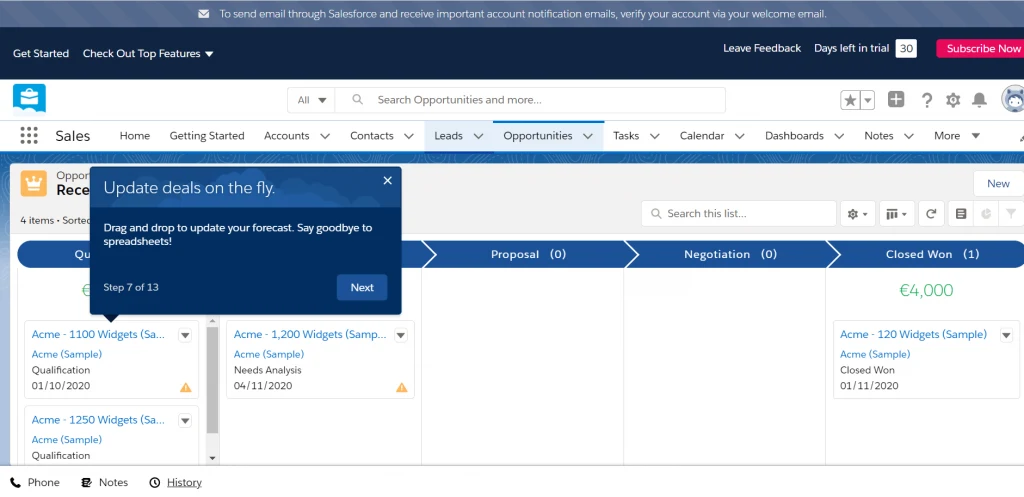Go to the Home tab
Viewport: 1024px width, 497px height.
point(135,136)
